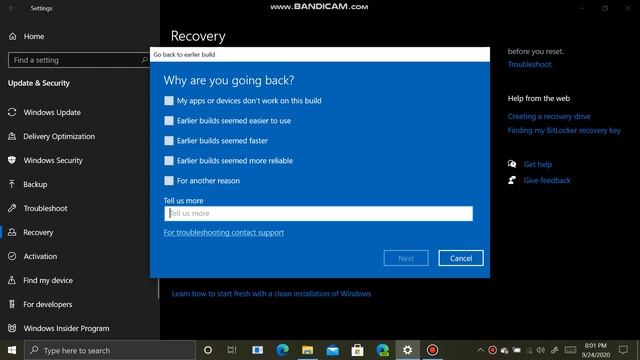Click the volume speaker tray icon
The width and height of the screenshot is (640, 360).
541,350
